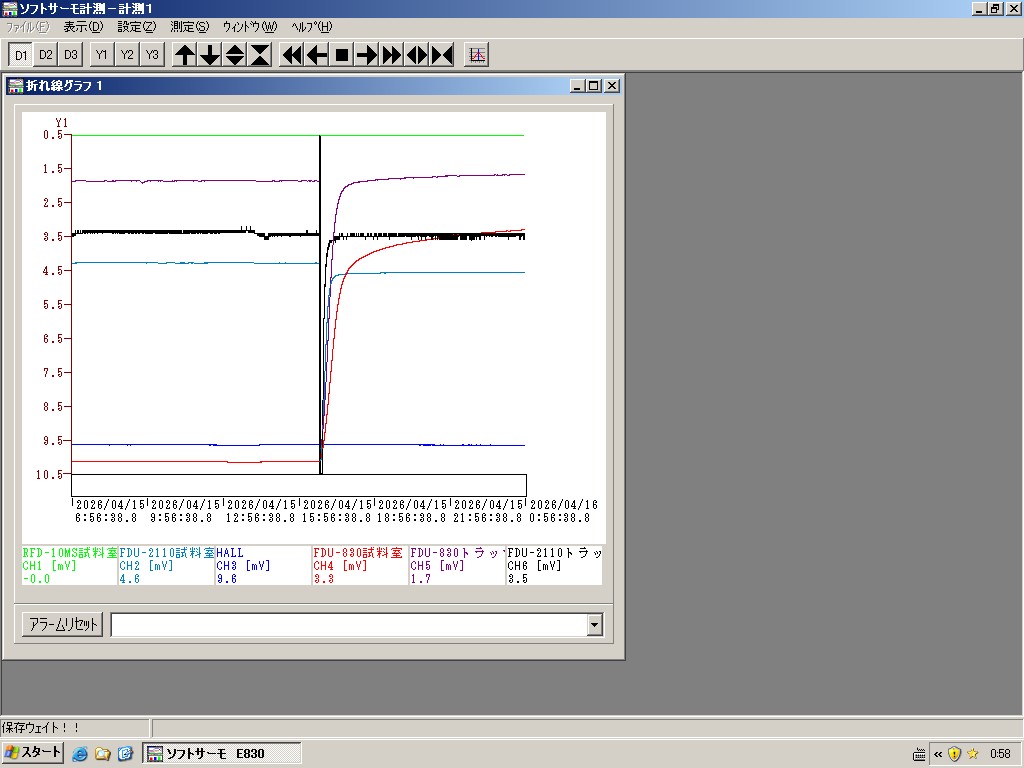Click the horizontal compress arrows icon
This screenshot has height=768, width=1024.
(442, 55)
